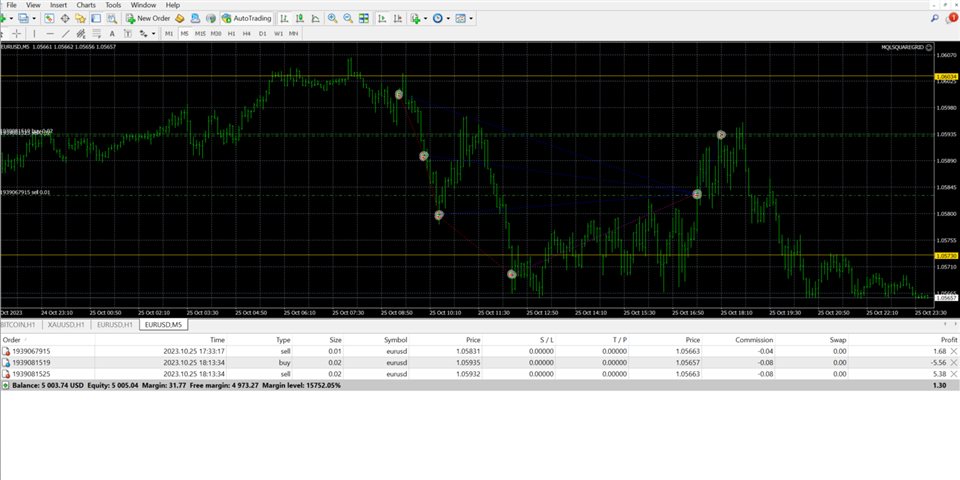Select profit value -5.56 in orders
This screenshot has width=960, height=480.
click(938, 362)
